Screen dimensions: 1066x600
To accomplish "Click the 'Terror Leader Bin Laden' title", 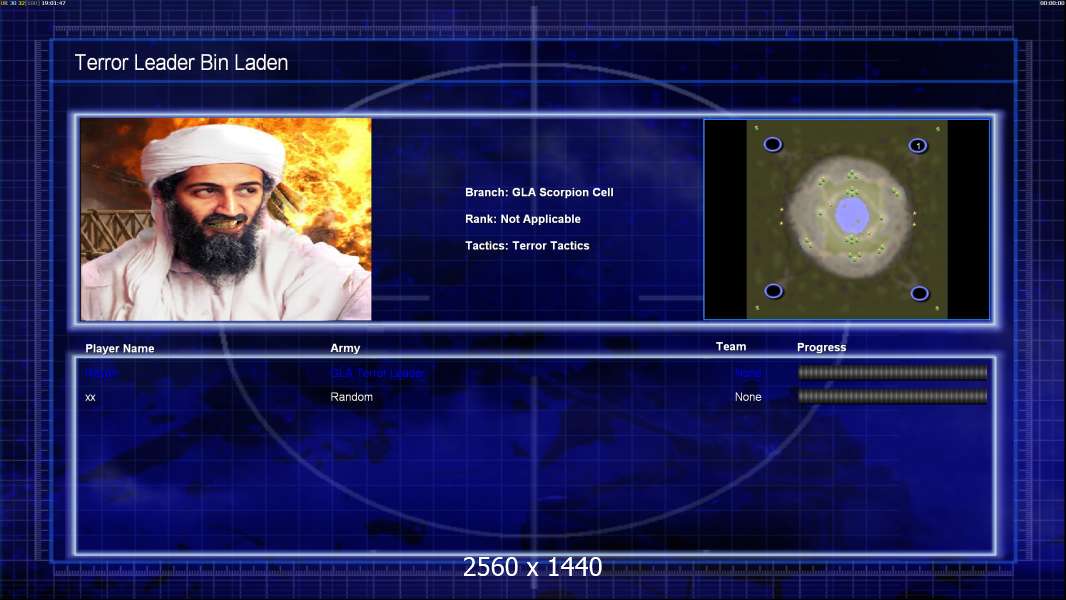I will [182, 63].
